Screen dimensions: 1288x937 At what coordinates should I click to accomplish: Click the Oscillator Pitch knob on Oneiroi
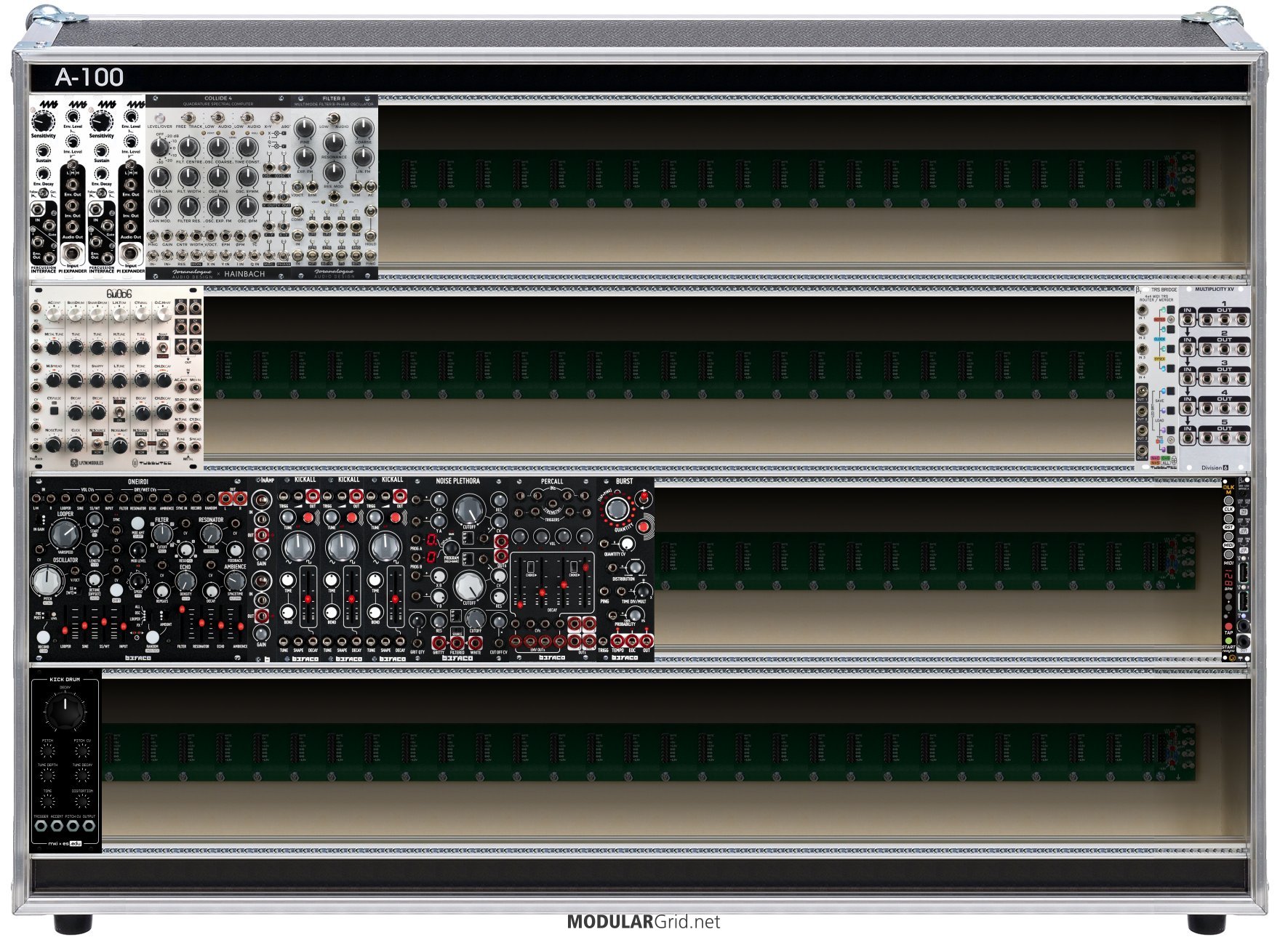click(48, 580)
